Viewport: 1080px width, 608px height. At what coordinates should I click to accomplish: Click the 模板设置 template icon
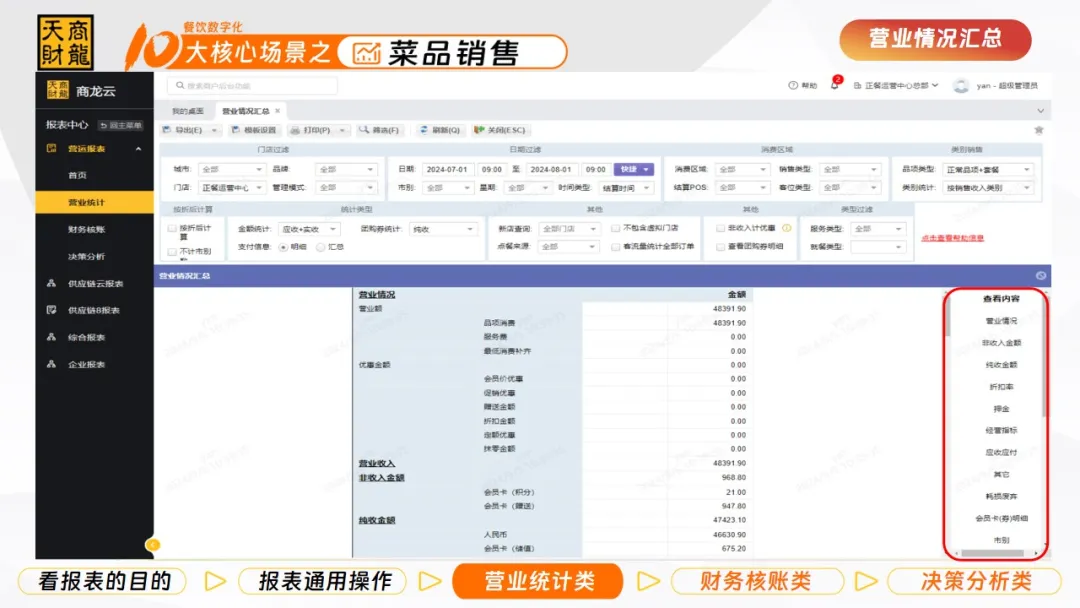[x=236, y=129]
